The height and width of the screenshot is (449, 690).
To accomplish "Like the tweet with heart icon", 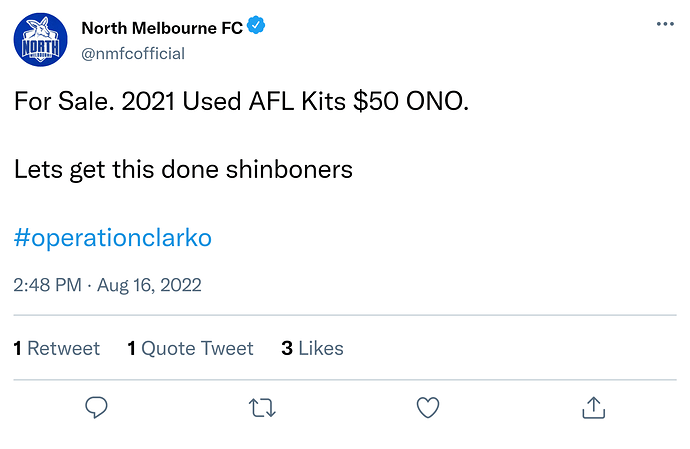I will (x=428, y=408).
